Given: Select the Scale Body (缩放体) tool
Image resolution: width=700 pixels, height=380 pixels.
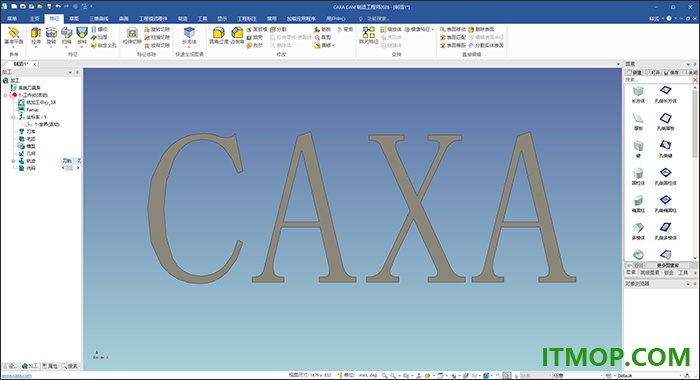Looking at the screenshot, I should pos(391,29).
